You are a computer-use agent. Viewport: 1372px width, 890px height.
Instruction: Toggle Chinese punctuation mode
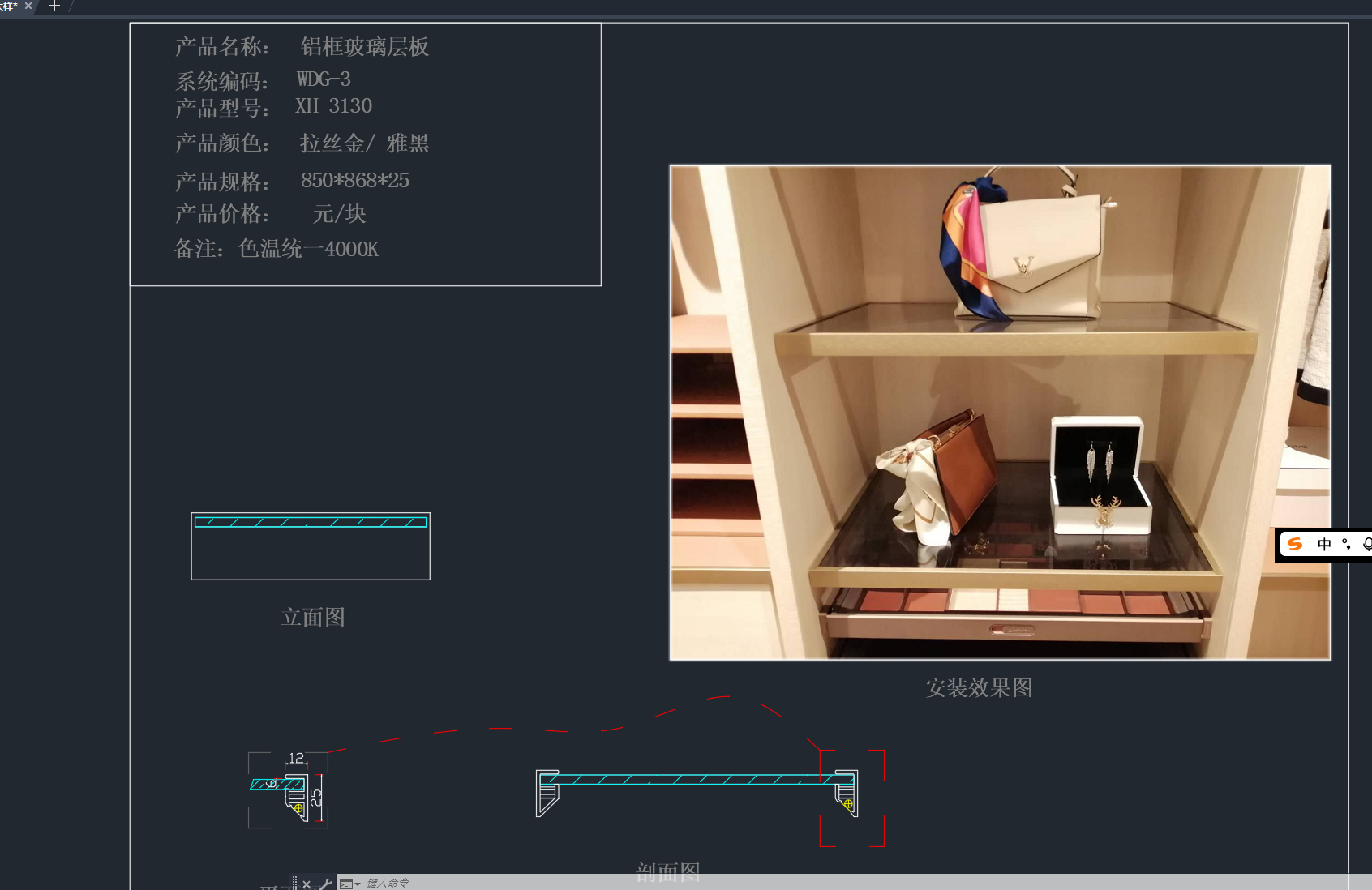pyautogui.click(x=1346, y=544)
